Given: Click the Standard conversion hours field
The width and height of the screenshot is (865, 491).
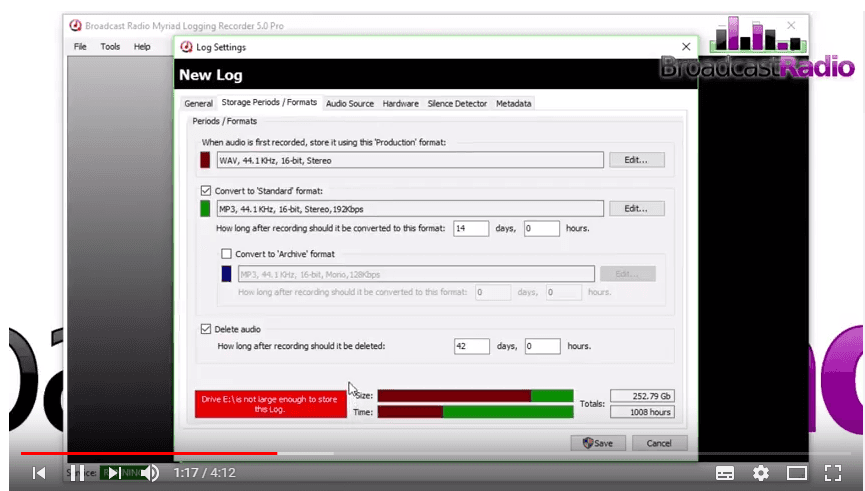Looking at the screenshot, I should [x=542, y=228].
